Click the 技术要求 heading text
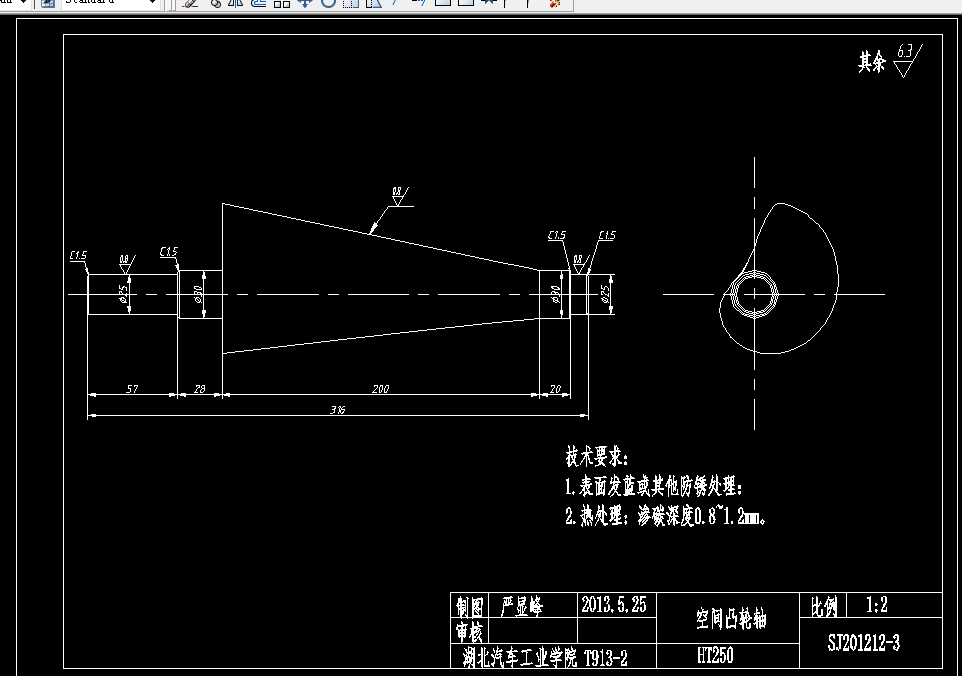 tap(596, 457)
